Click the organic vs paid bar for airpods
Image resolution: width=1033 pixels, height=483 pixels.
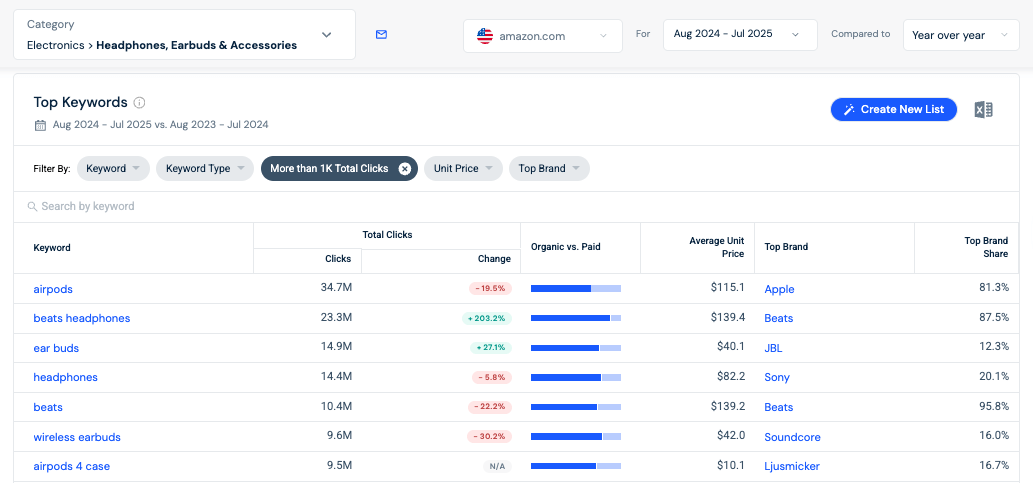575,289
